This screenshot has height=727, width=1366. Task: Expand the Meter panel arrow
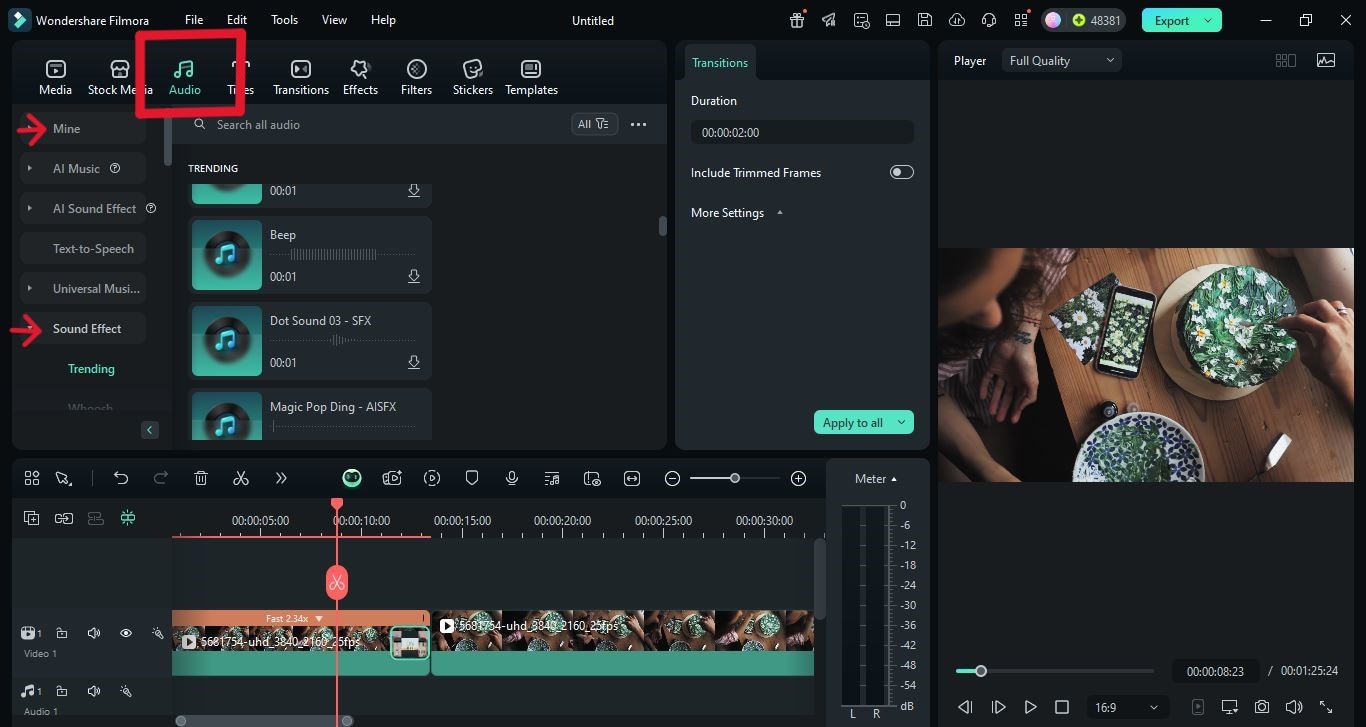pos(894,479)
